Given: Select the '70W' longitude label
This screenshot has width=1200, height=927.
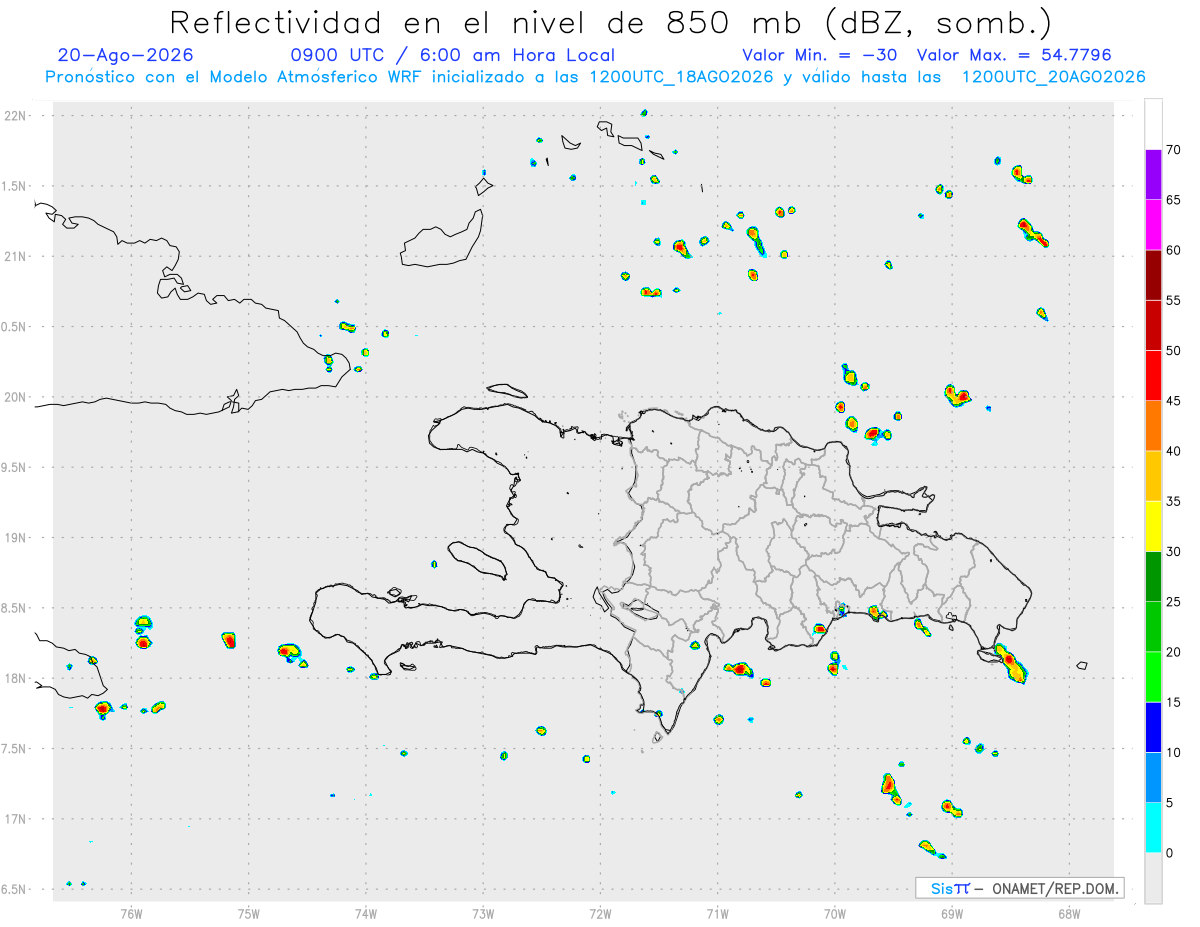Looking at the screenshot, I should [x=835, y=912].
